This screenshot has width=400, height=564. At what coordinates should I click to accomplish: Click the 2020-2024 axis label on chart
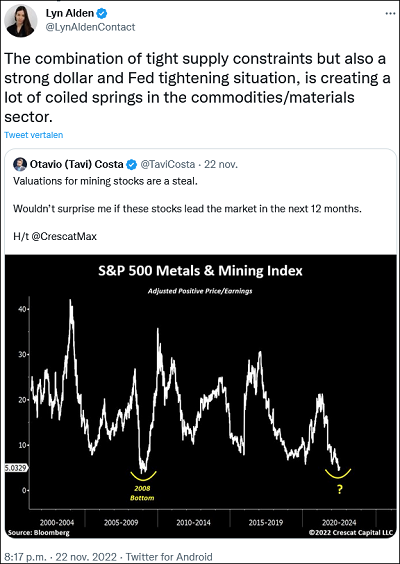point(338,522)
